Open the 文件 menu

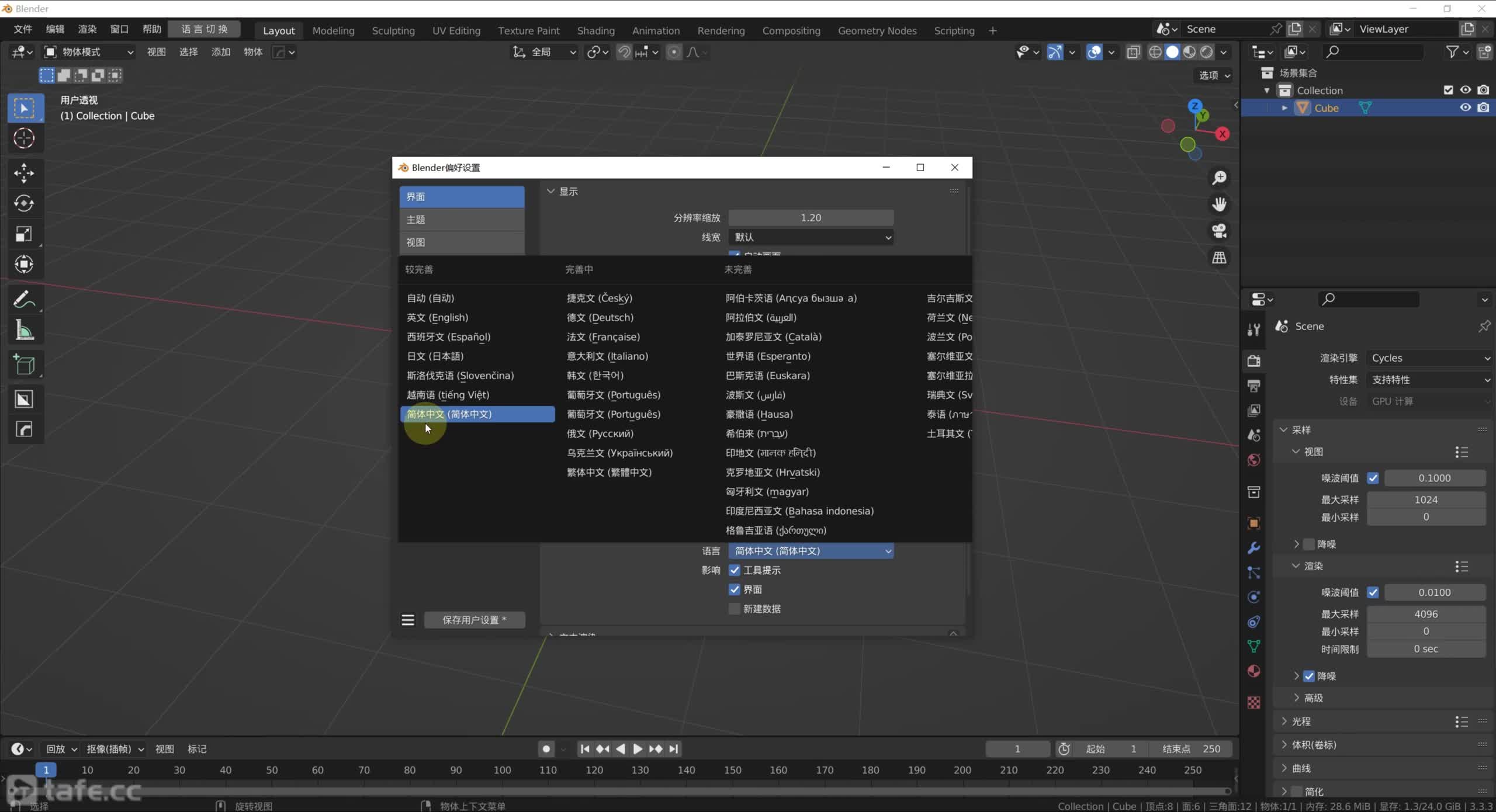[23, 29]
